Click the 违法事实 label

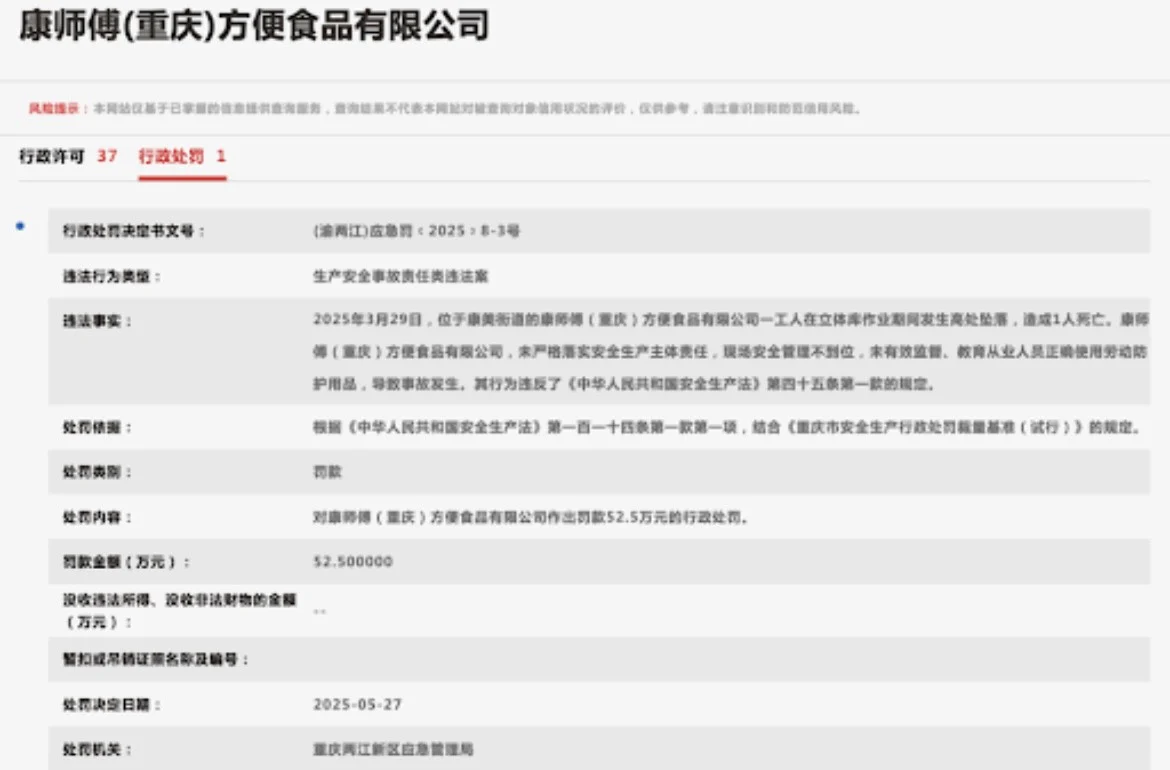[x=97, y=322]
